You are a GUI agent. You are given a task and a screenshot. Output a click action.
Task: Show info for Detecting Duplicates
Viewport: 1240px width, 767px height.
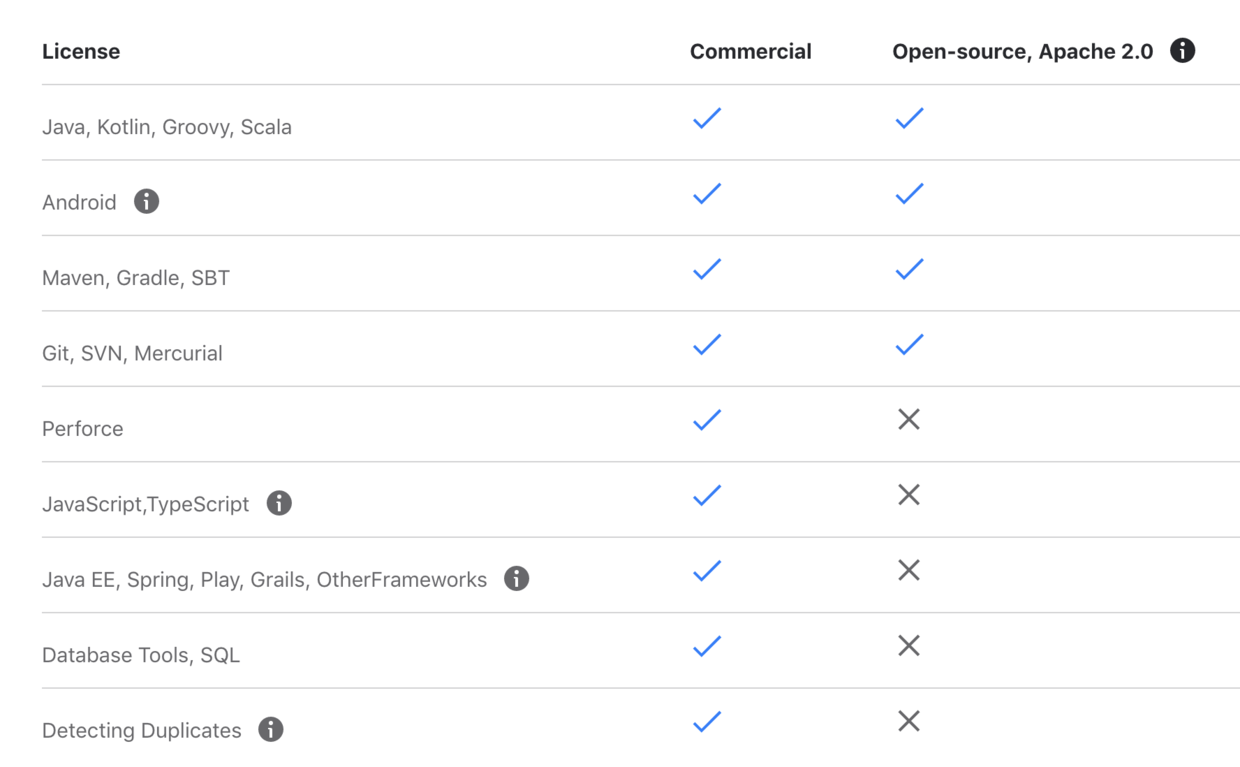click(x=270, y=729)
